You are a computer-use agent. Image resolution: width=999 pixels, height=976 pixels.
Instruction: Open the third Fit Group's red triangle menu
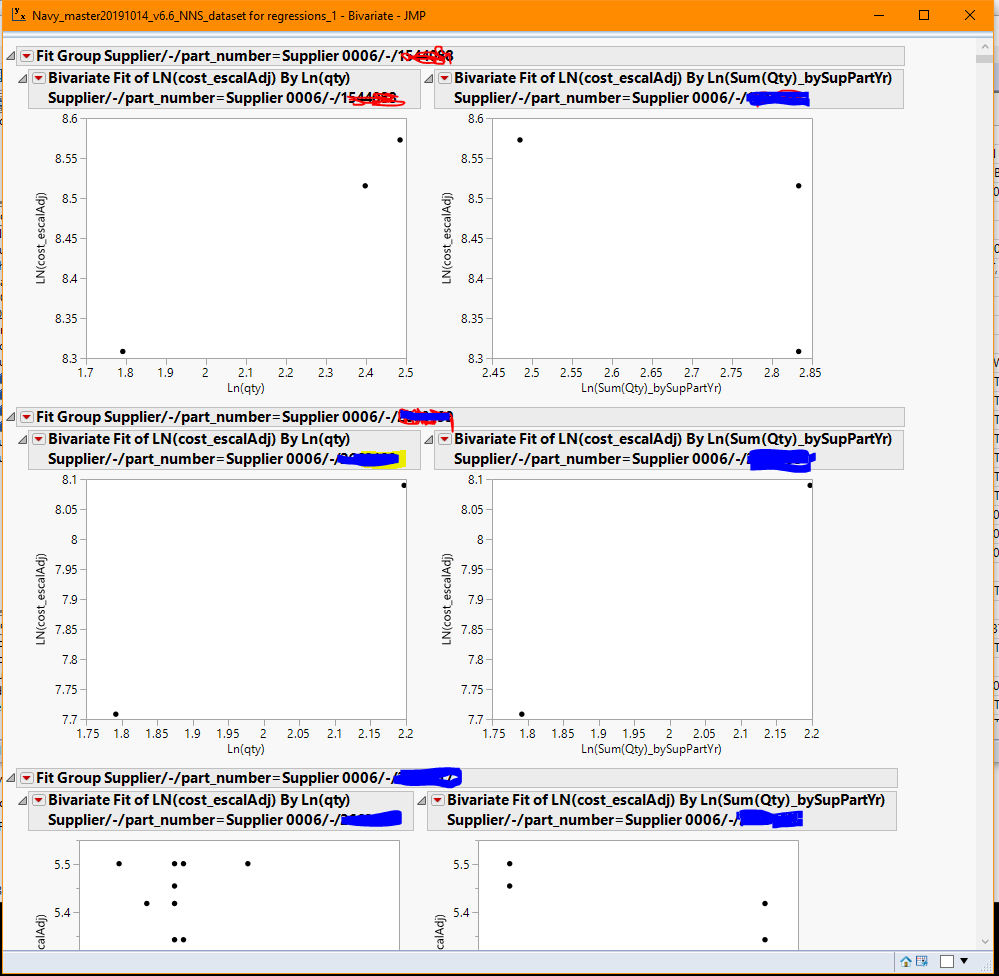pyautogui.click(x=25, y=777)
